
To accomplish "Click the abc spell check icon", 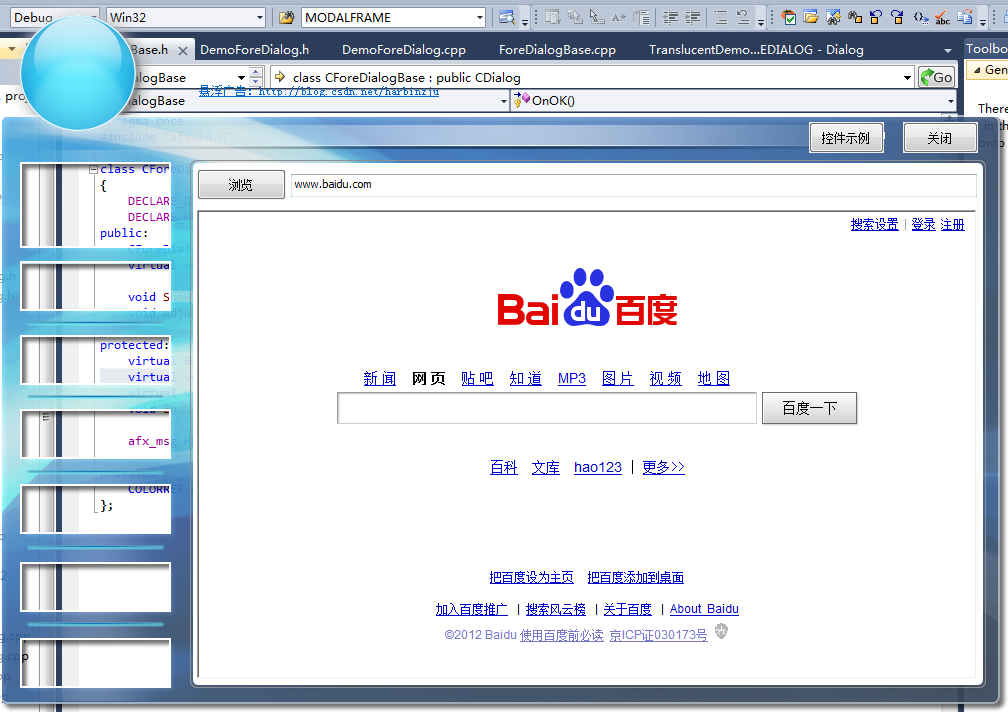I will point(942,18).
